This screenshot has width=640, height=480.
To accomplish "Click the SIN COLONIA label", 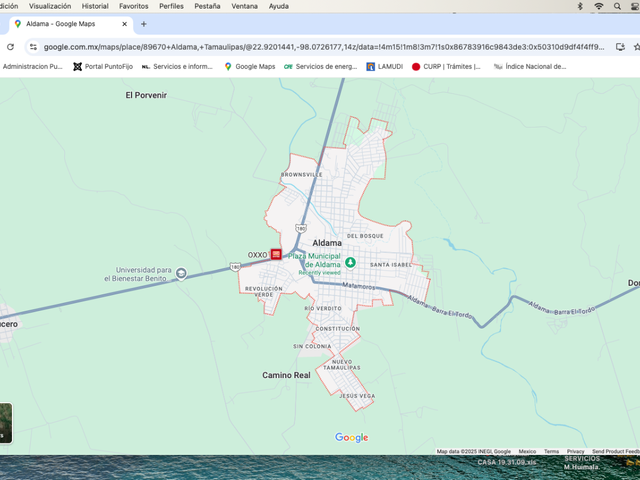I will coord(312,346).
